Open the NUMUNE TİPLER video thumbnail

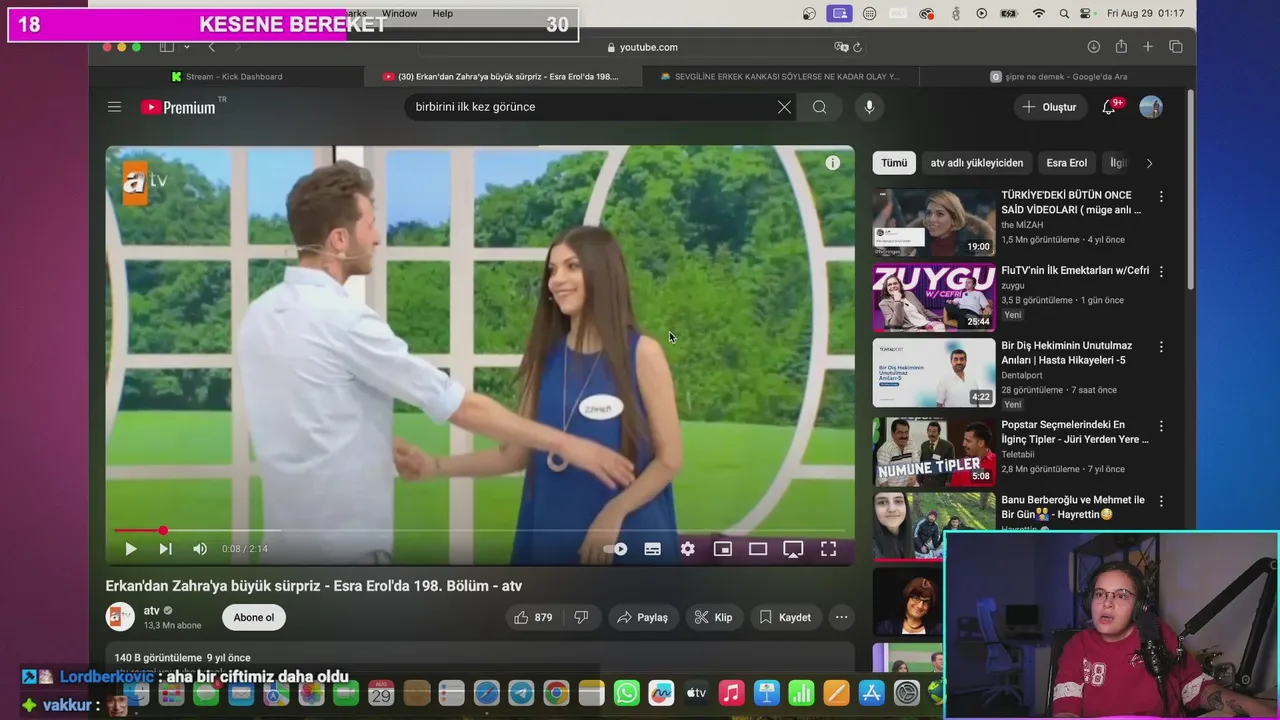click(934, 452)
